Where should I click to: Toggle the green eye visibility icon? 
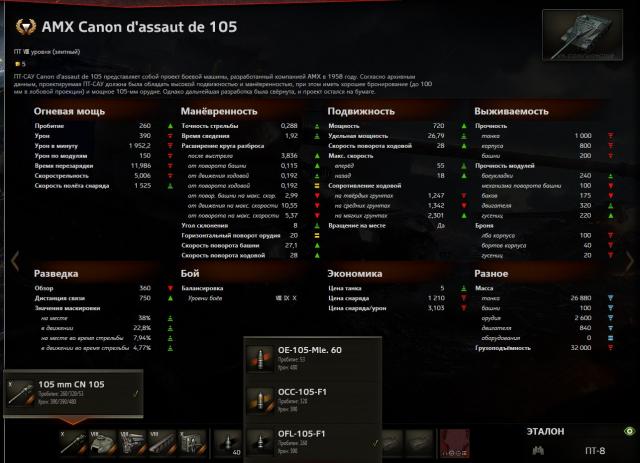pos(629,431)
